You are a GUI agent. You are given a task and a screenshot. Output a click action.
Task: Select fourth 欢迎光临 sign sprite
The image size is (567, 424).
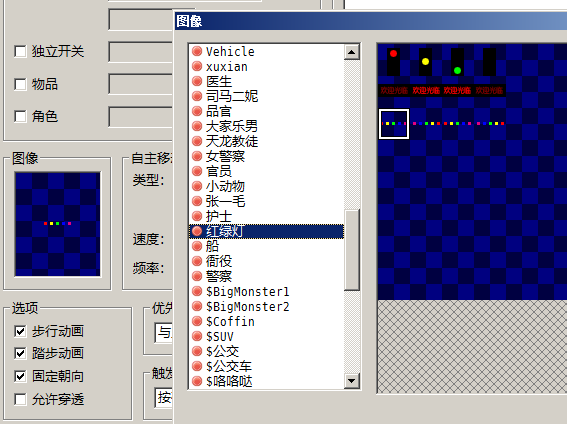pyautogui.click(x=490, y=90)
